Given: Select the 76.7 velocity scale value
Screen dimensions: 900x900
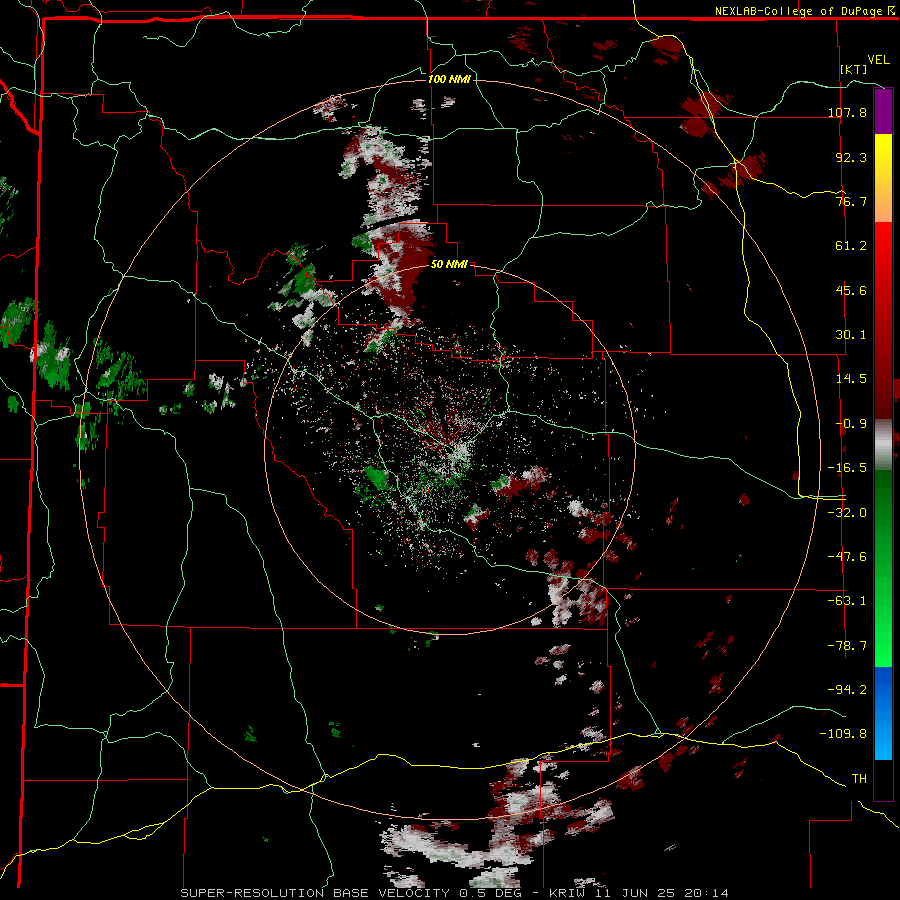Looking at the screenshot, I should (851, 201).
